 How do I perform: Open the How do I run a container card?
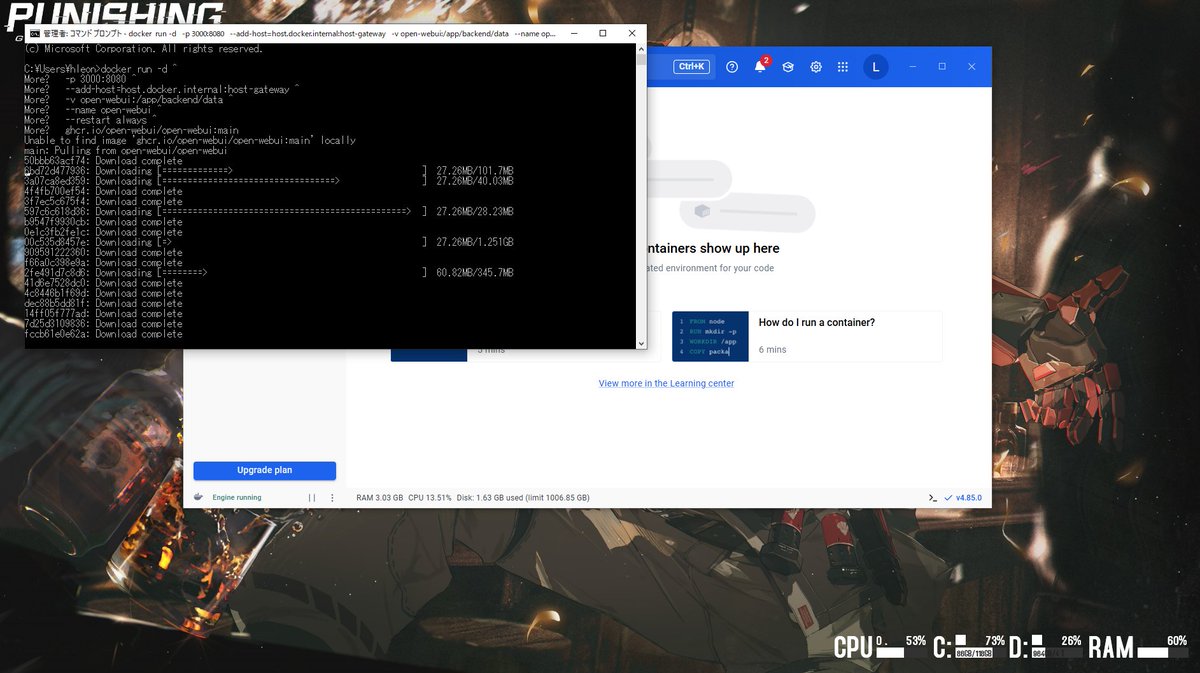(x=807, y=336)
